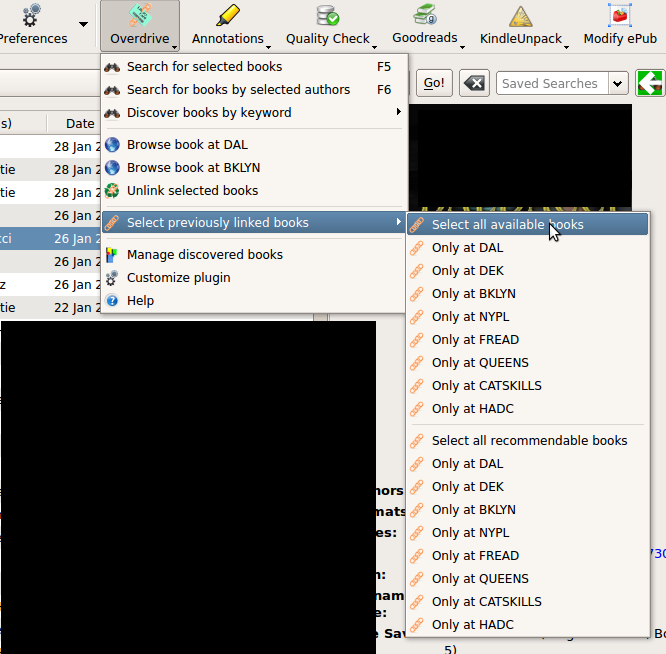The width and height of the screenshot is (666, 654).
Task: Select recommendable books Only at NYPL
Action: (x=528, y=533)
